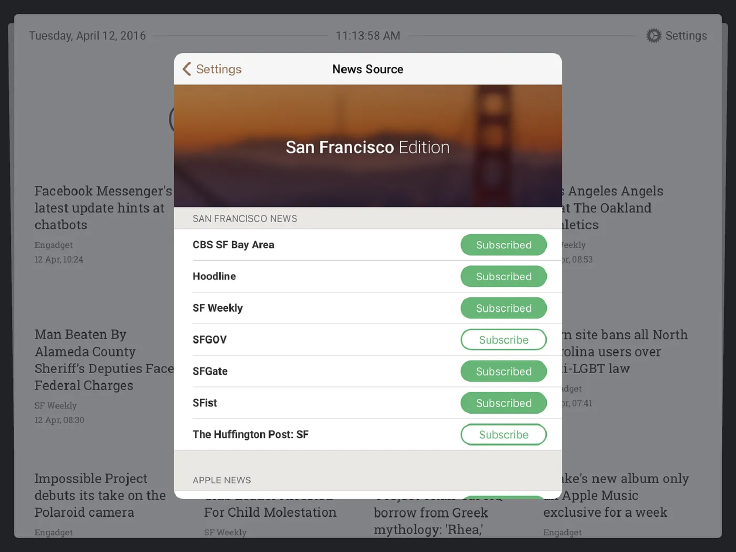Unsubscribe from SFist source
The height and width of the screenshot is (552, 736).
click(504, 403)
